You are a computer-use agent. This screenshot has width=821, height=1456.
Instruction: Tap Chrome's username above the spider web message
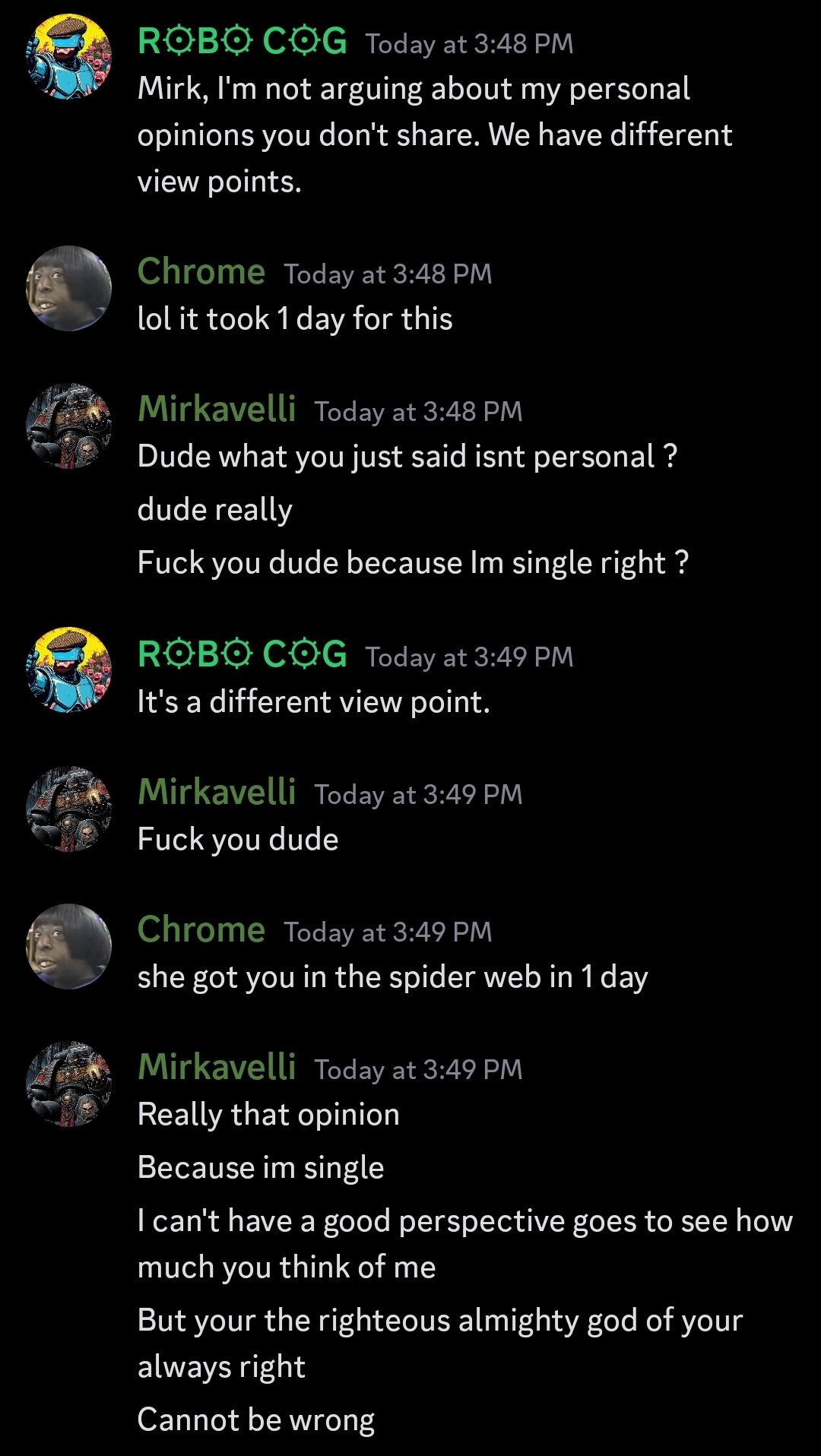[201, 930]
